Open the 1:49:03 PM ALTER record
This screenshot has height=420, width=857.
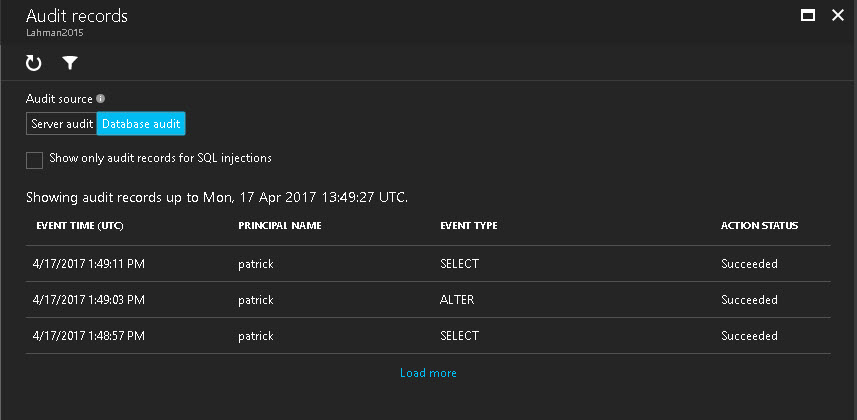coord(90,300)
